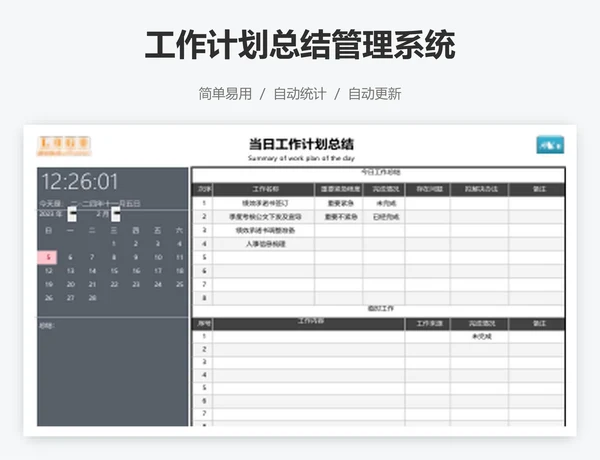
Task: Click the 重要紧急程度 column header
Action: point(340,189)
